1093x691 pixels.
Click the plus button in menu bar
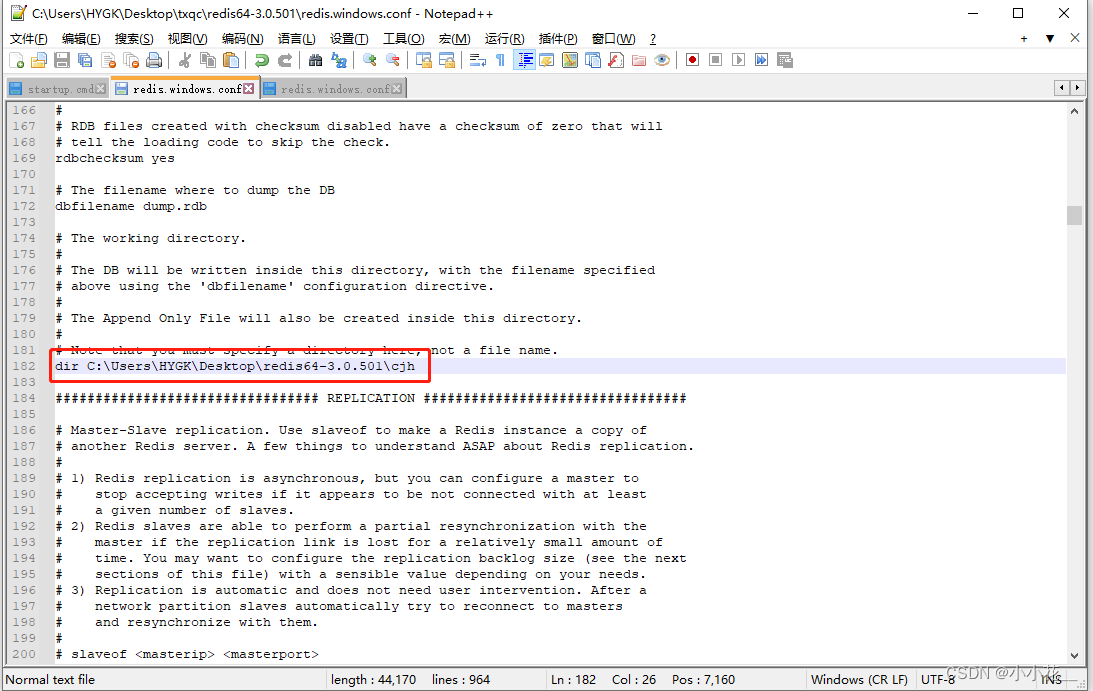(1024, 39)
